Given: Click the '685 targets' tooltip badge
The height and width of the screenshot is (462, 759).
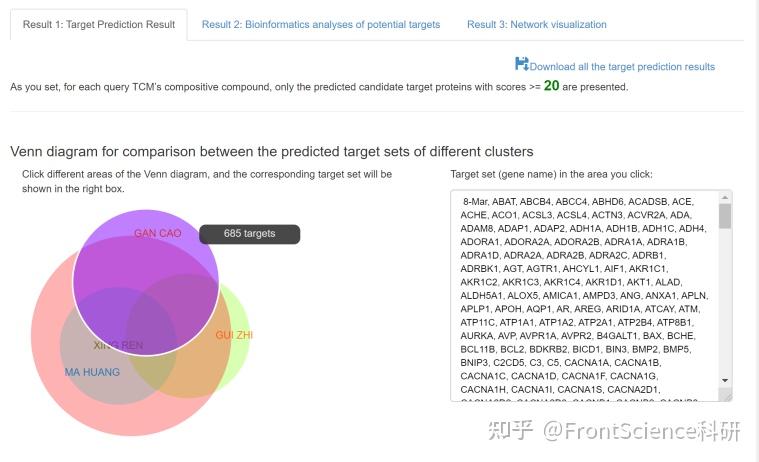Looking at the screenshot, I should 249,233.
